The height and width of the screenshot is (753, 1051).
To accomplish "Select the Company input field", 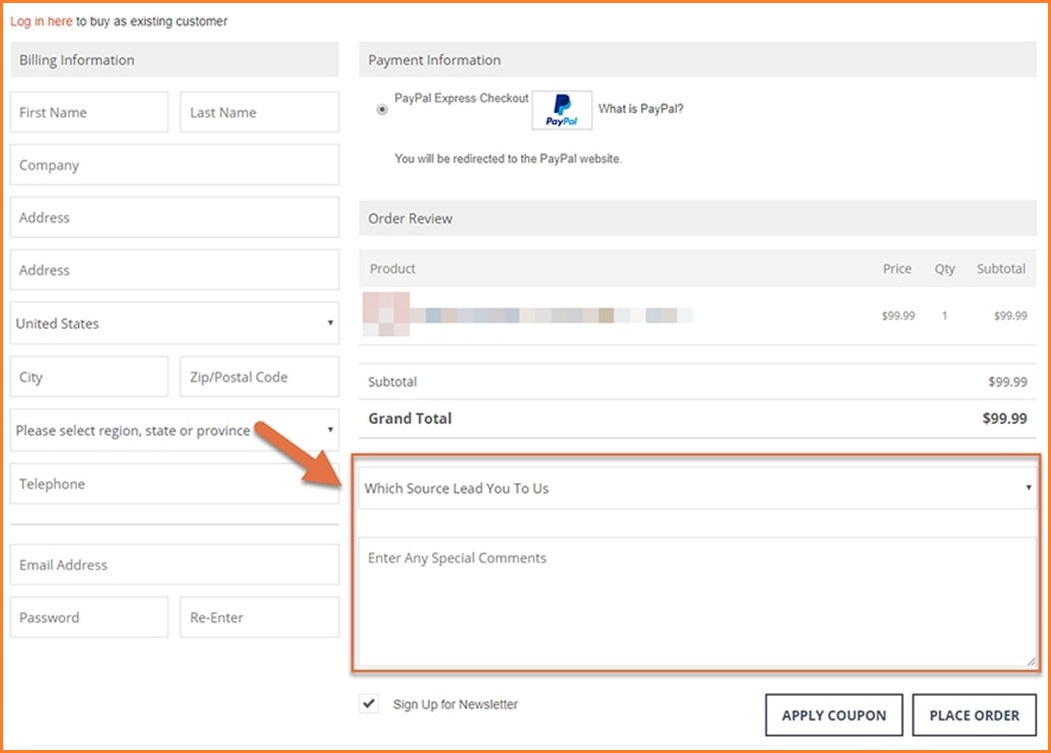I will point(174,166).
